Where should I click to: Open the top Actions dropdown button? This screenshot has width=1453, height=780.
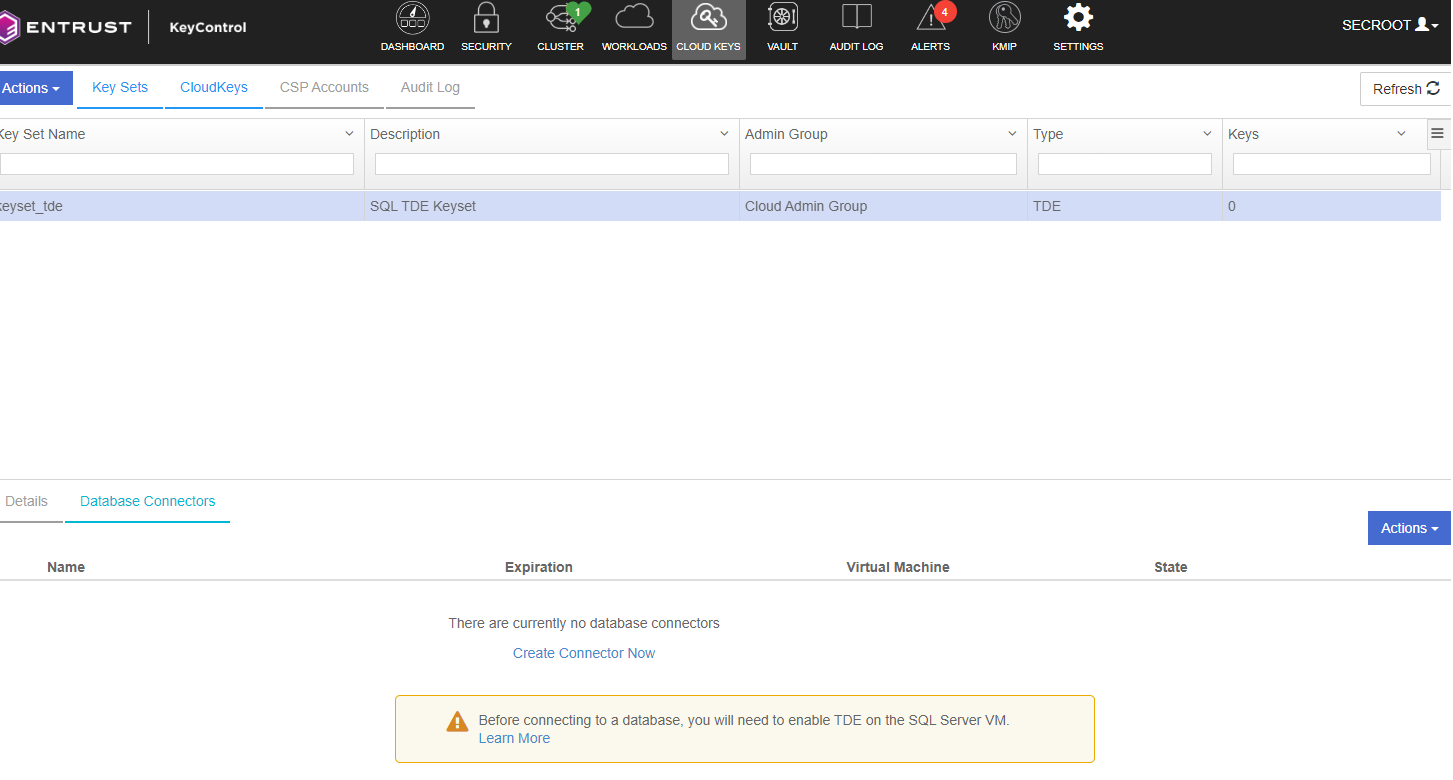[x=34, y=88]
